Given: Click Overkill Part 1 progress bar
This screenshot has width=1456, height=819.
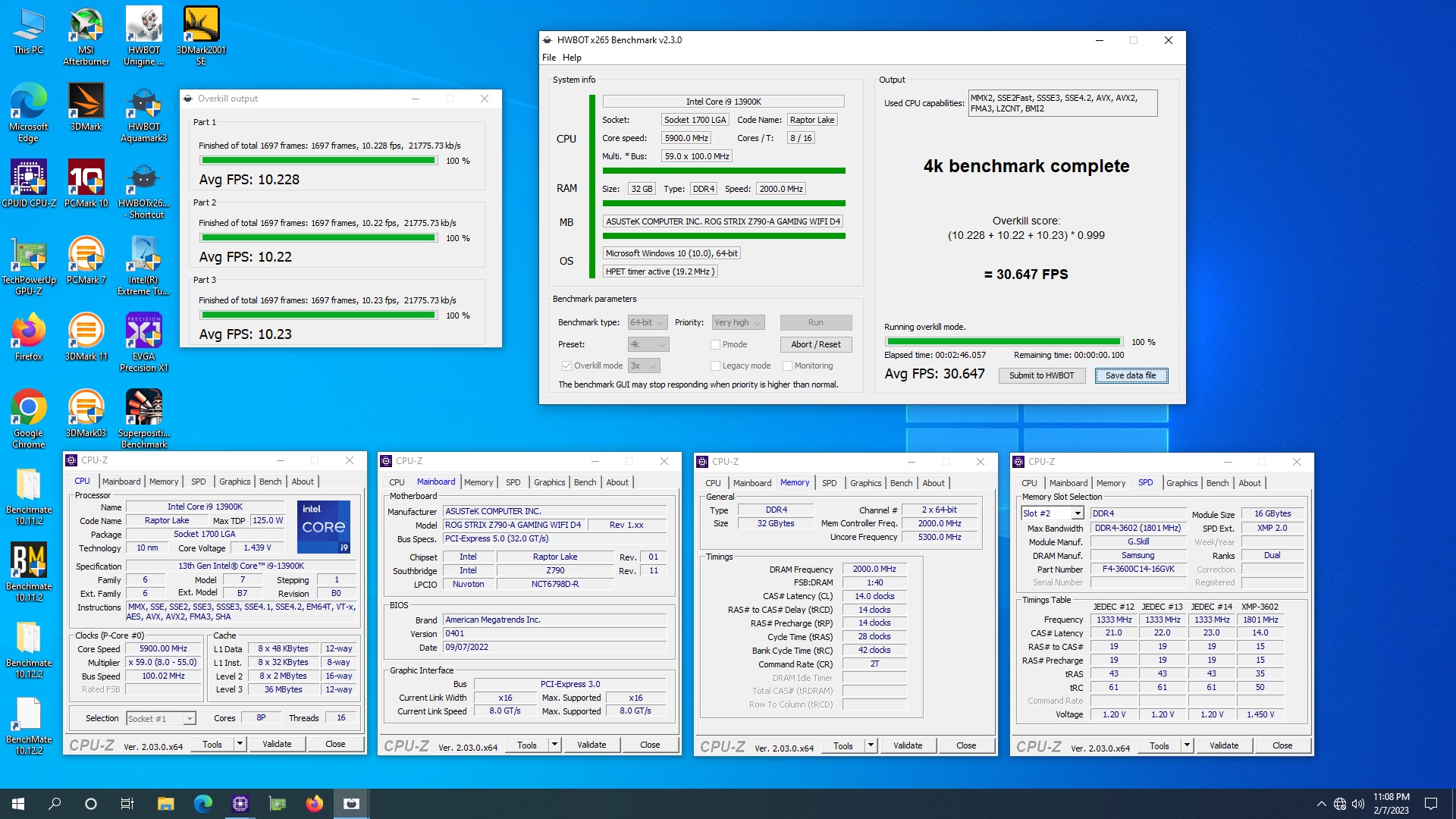Looking at the screenshot, I should click(x=318, y=161).
